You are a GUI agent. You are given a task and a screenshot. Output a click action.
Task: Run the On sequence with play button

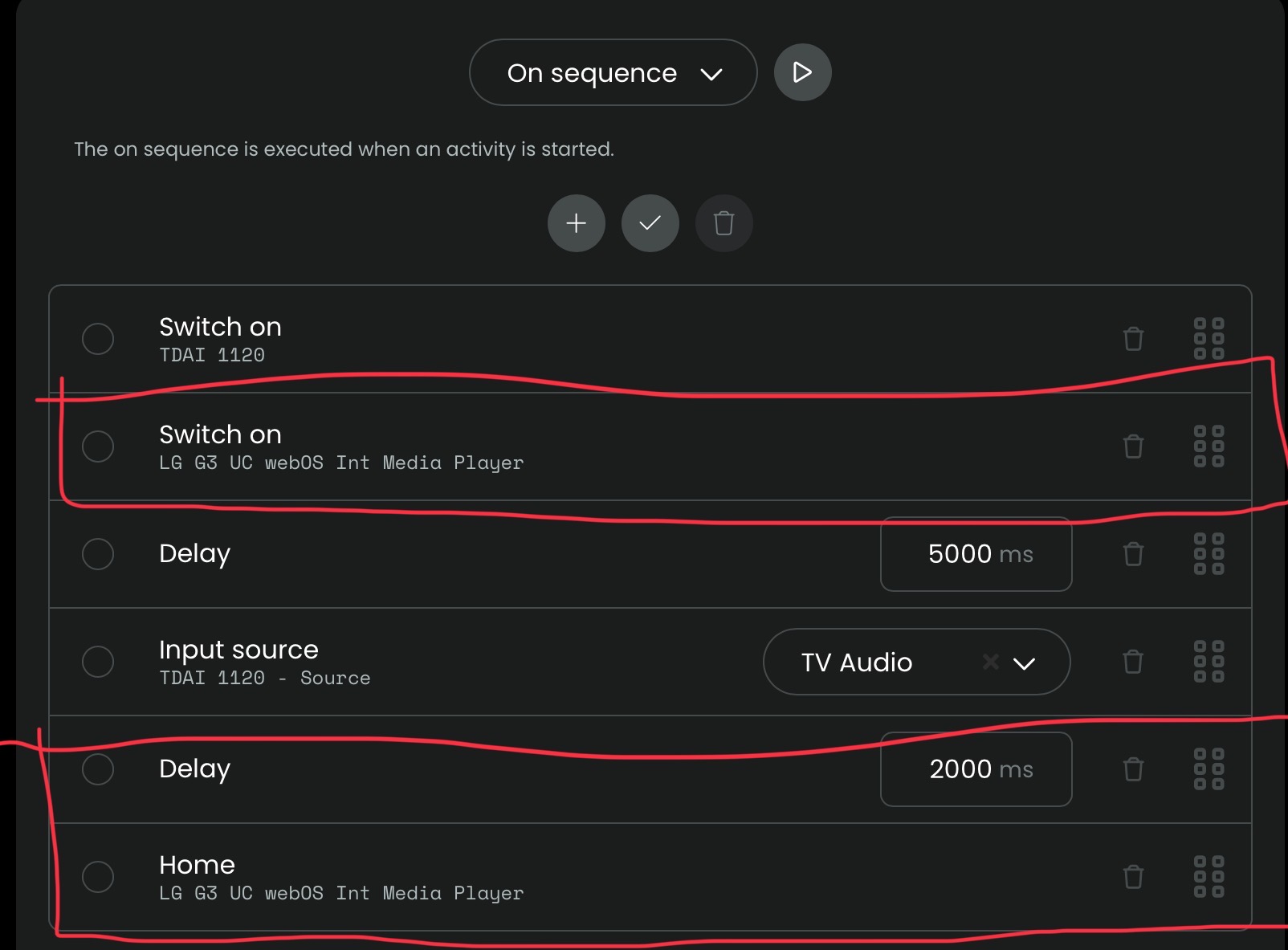tap(802, 72)
